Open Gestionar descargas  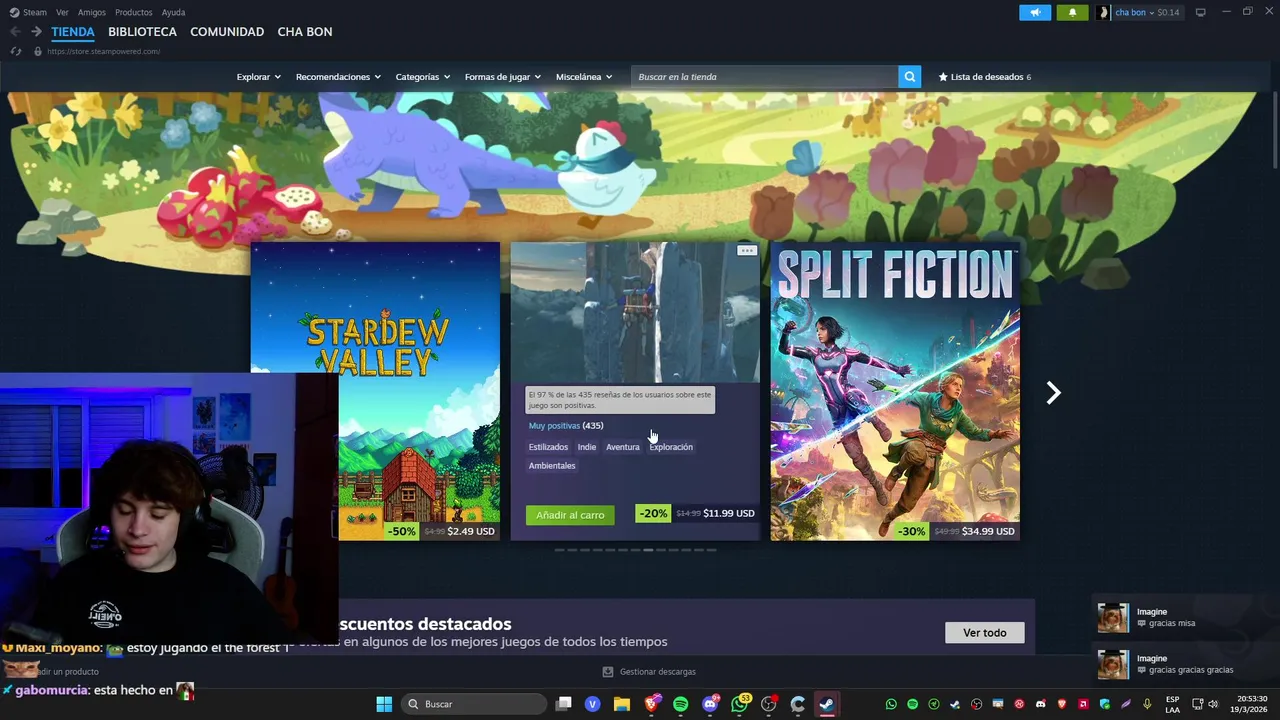[x=649, y=672]
